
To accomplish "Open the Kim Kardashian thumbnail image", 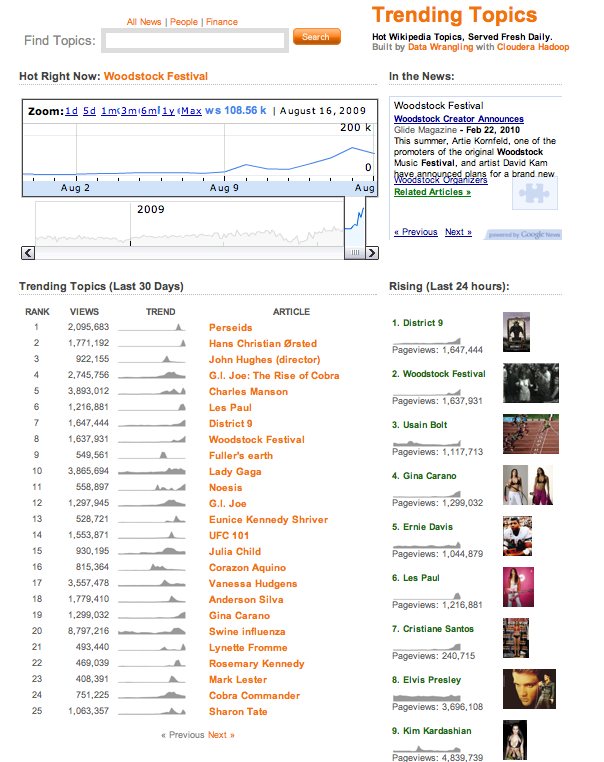I will (515, 740).
